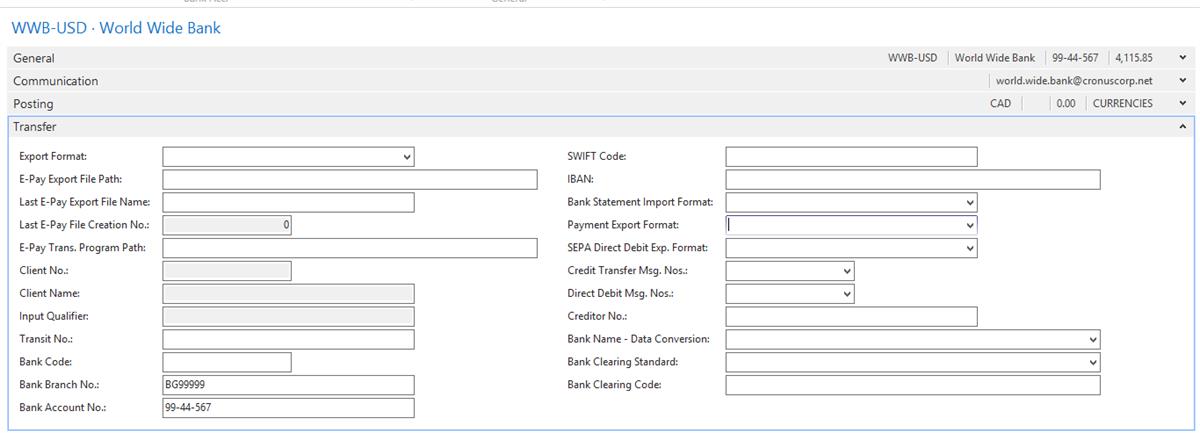
Task: Click the General FastTab header
Action: coord(600,58)
